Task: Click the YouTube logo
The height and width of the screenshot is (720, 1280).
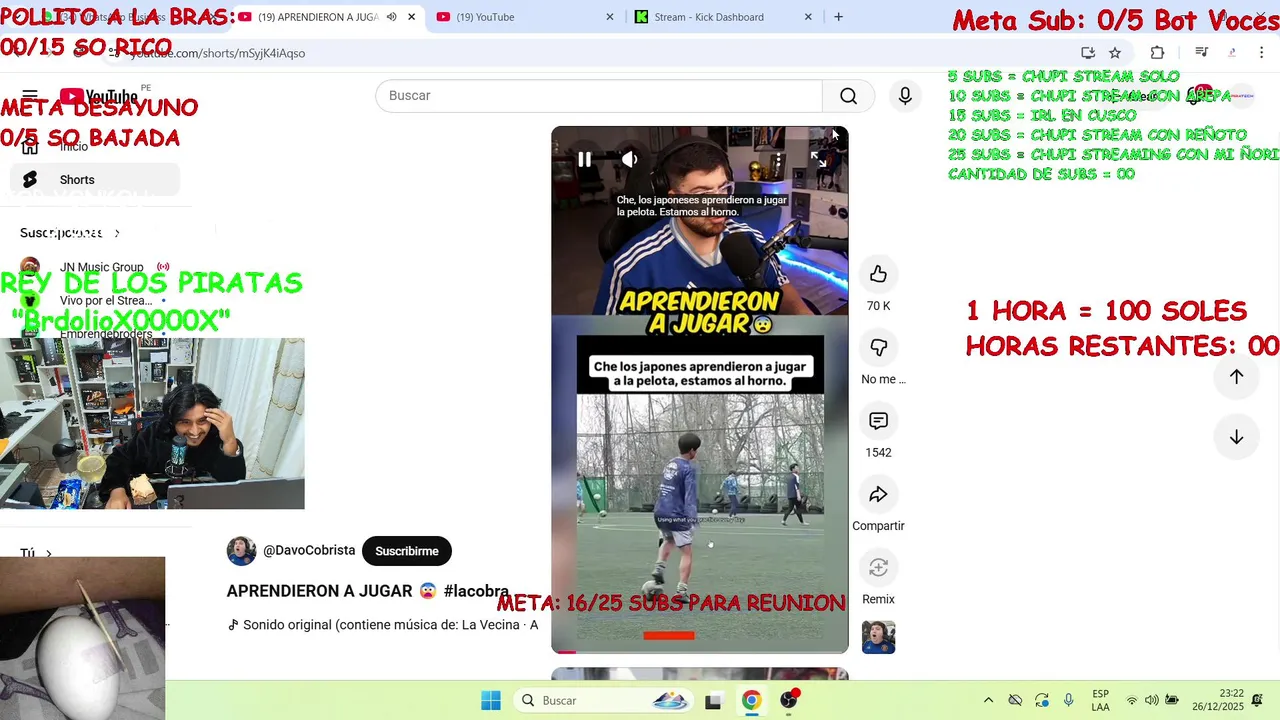Action: tap(98, 96)
